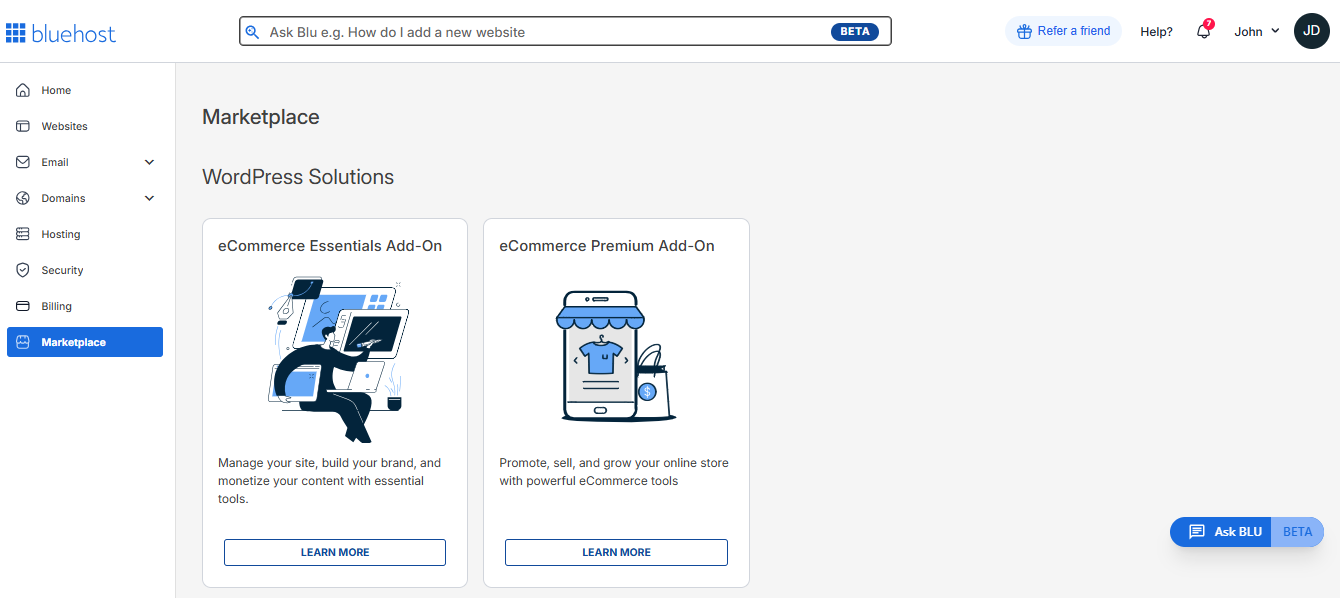Screen dimensions: 1340x598
Task: Switch to the Marketplace menu entry
Action: pyautogui.click(x=72, y=342)
